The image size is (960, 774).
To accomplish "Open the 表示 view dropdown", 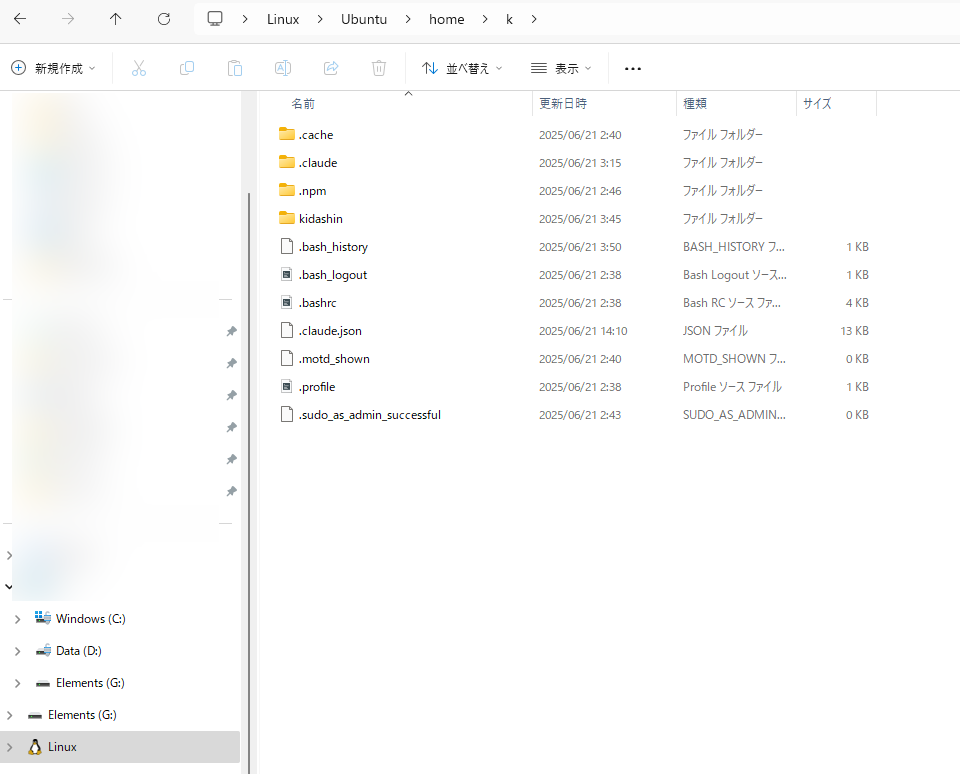I will point(561,68).
